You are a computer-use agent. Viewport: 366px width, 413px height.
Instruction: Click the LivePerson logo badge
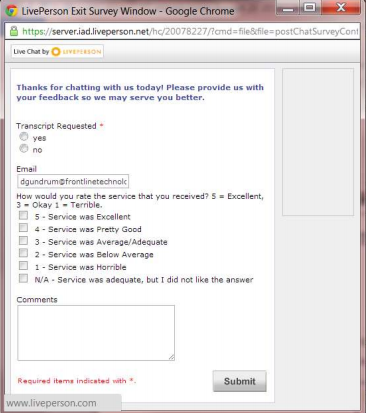pyautogui.click(x=57, y=52)
